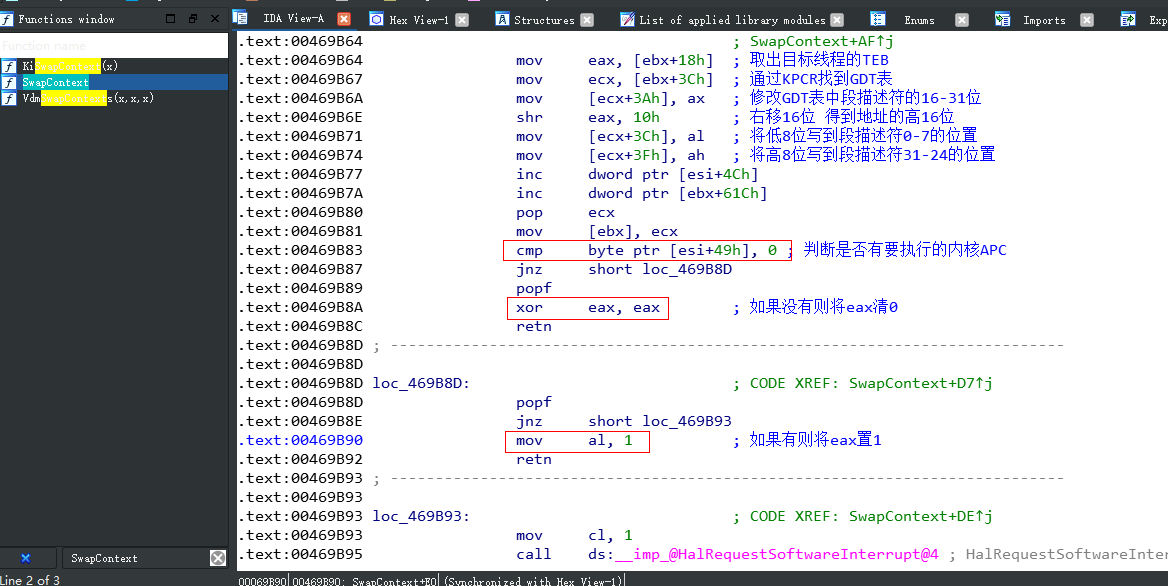
Task: Click the IDA View-A document icon
Action: 239,18
